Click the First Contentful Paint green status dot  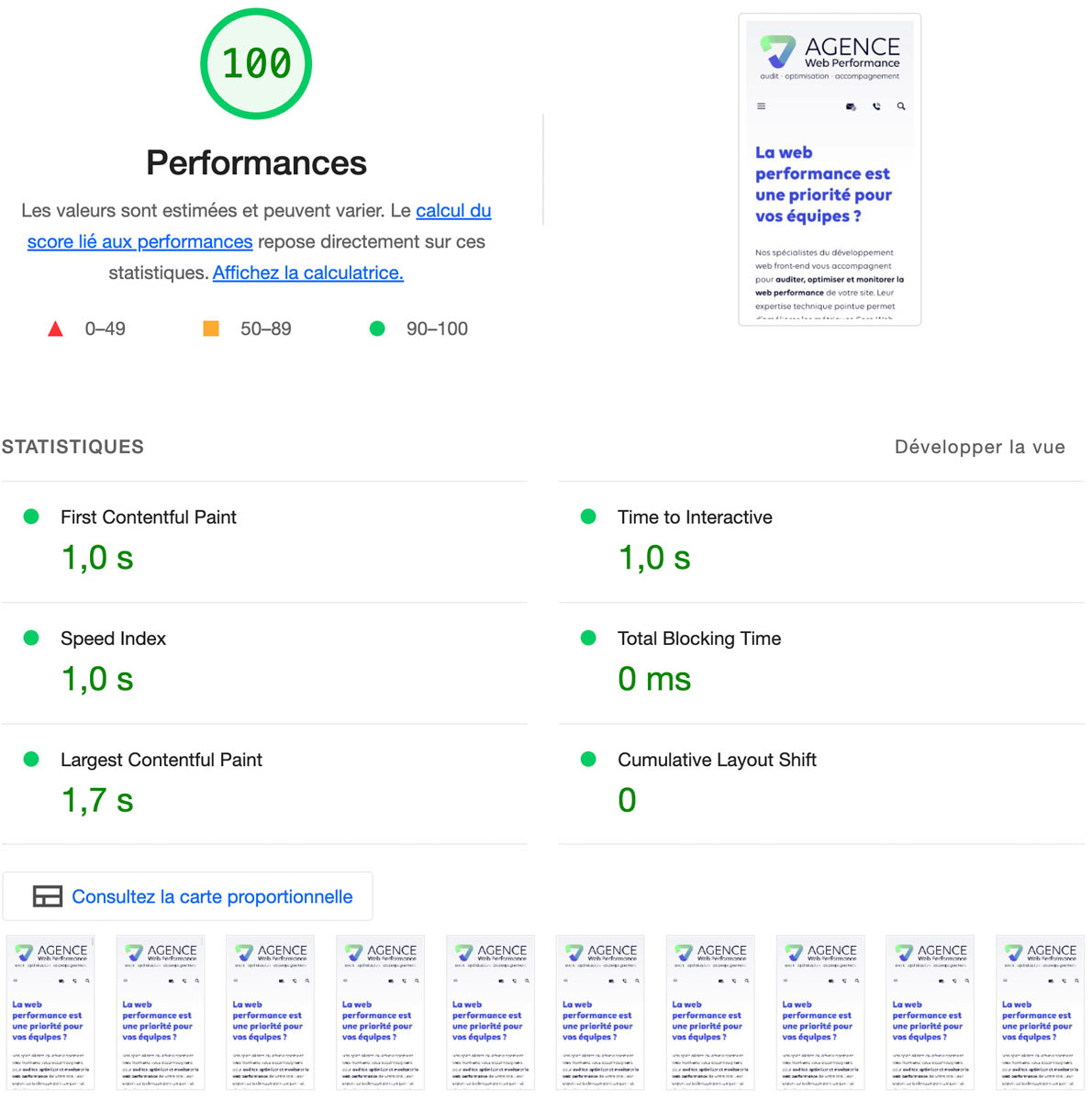coord(31,517)
